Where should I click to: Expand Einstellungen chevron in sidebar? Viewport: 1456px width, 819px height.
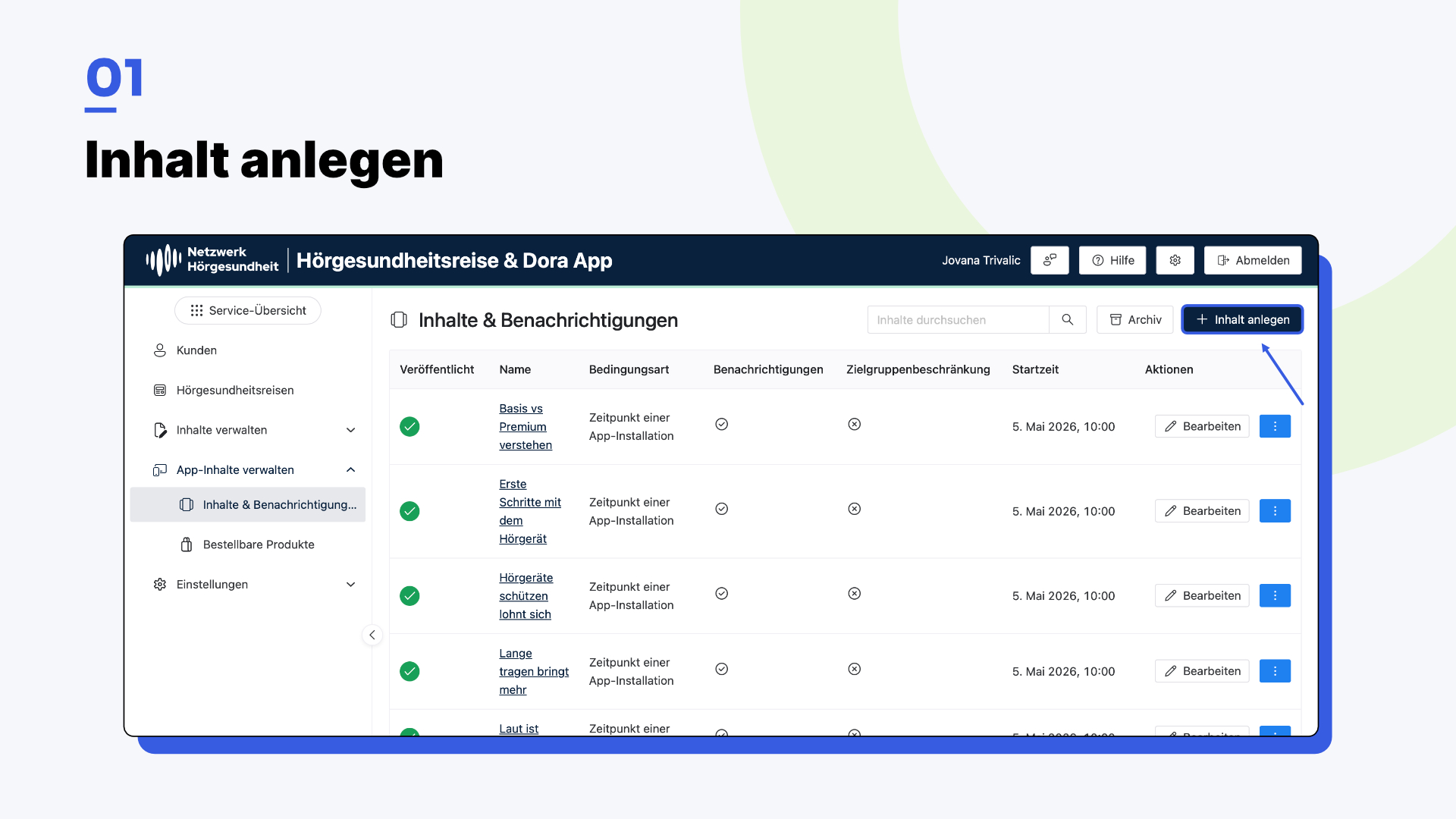350,585
